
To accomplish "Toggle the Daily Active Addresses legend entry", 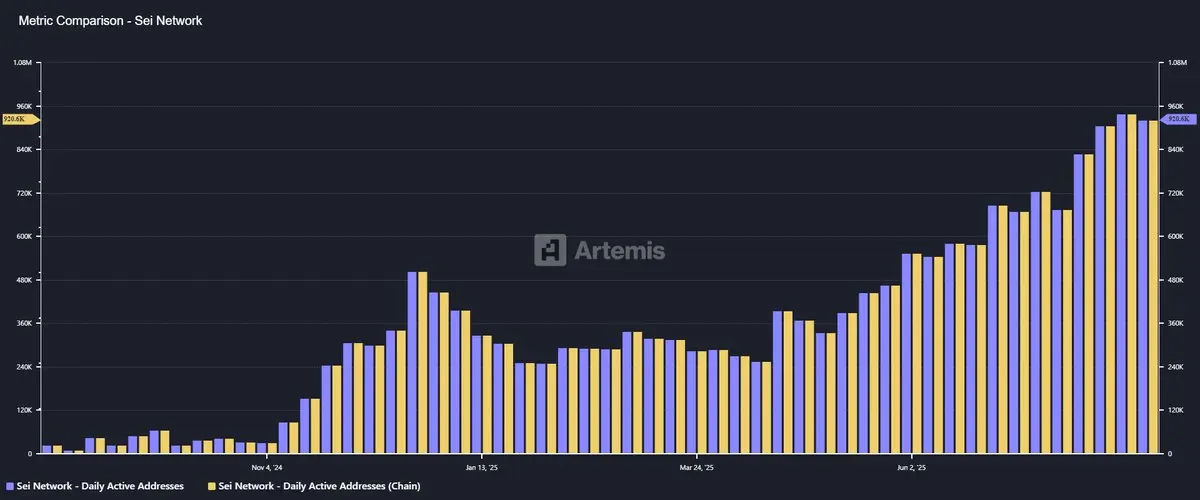I will tap(94, 486).
